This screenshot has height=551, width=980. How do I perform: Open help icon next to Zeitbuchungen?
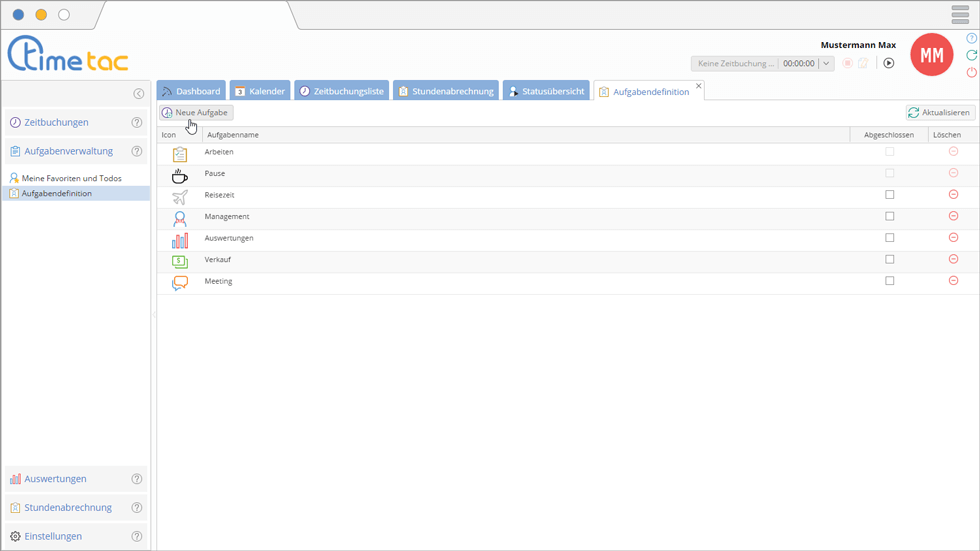[137, 123]
